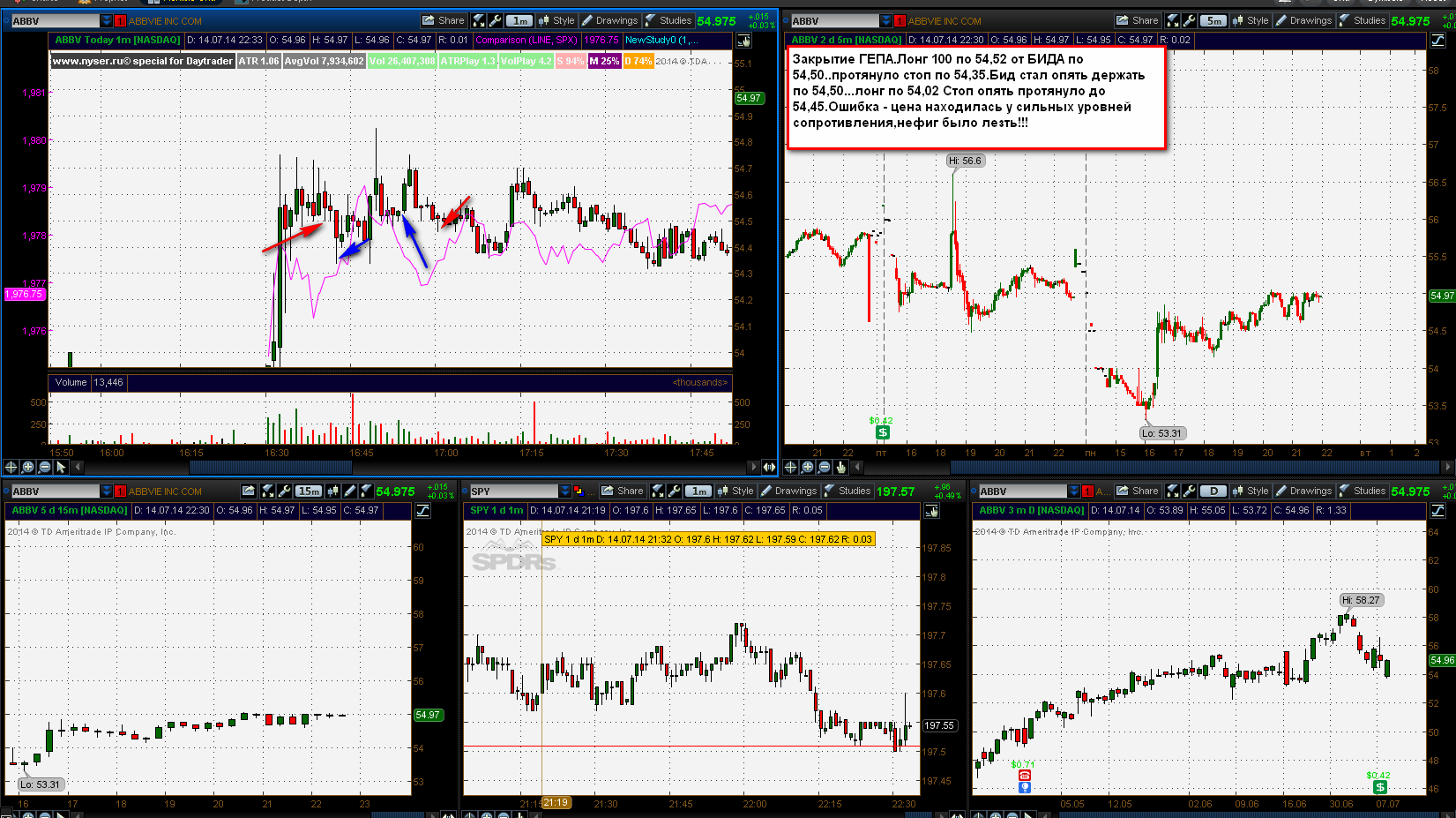Image resolution: width=1456 pixels, height=818 pixels.
Task: Toggle the log scale curve button on the 5m chart
Action: coord(1437,40)
